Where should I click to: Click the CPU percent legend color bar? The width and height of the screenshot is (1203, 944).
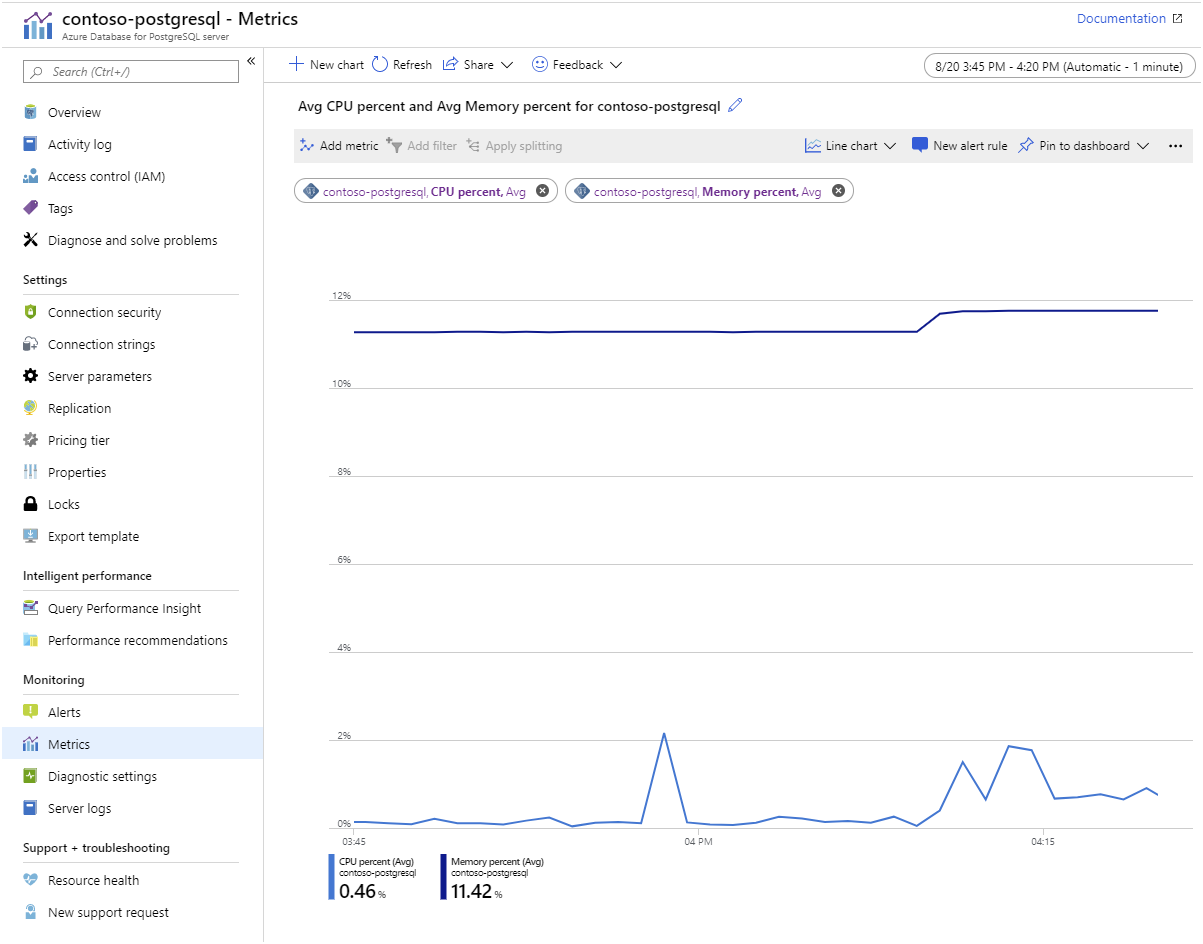[x=332, y=877]
